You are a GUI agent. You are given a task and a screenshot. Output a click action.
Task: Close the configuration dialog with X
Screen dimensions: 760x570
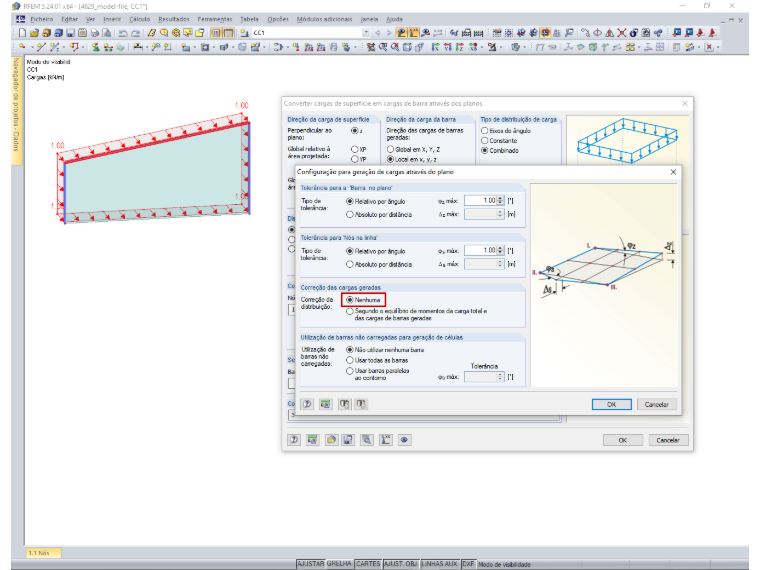[x=673, y=172]
